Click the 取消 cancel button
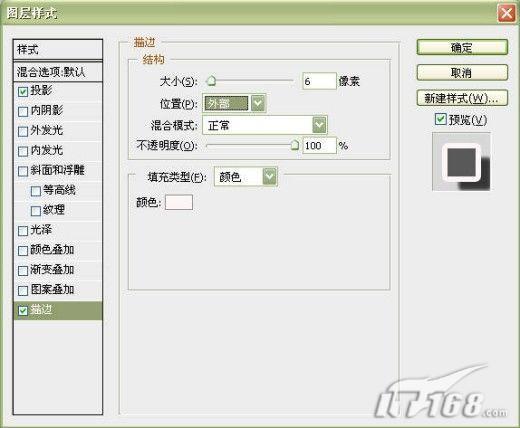Image resolution: width=520 pixels, height=428 pixels. pyautogui.click(x=462, y=73)
